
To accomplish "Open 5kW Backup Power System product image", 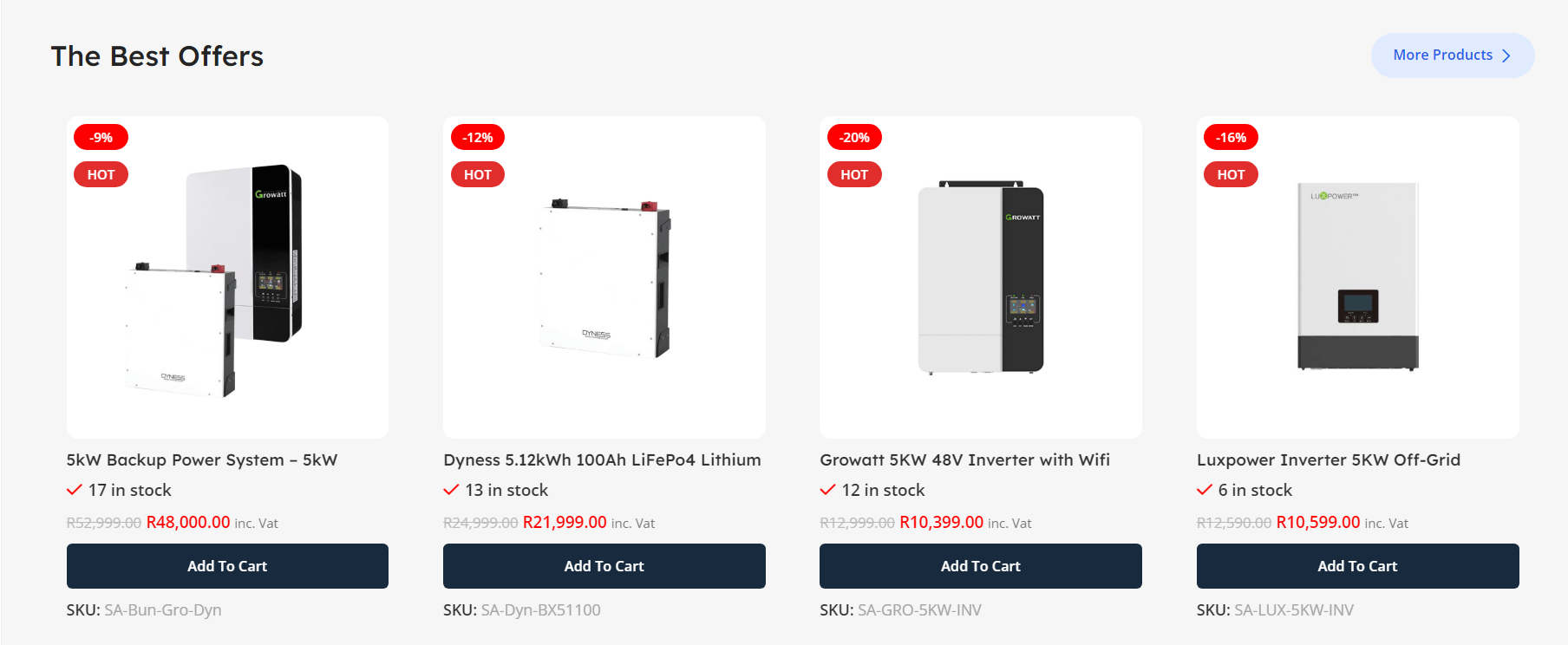I will 227,277.
